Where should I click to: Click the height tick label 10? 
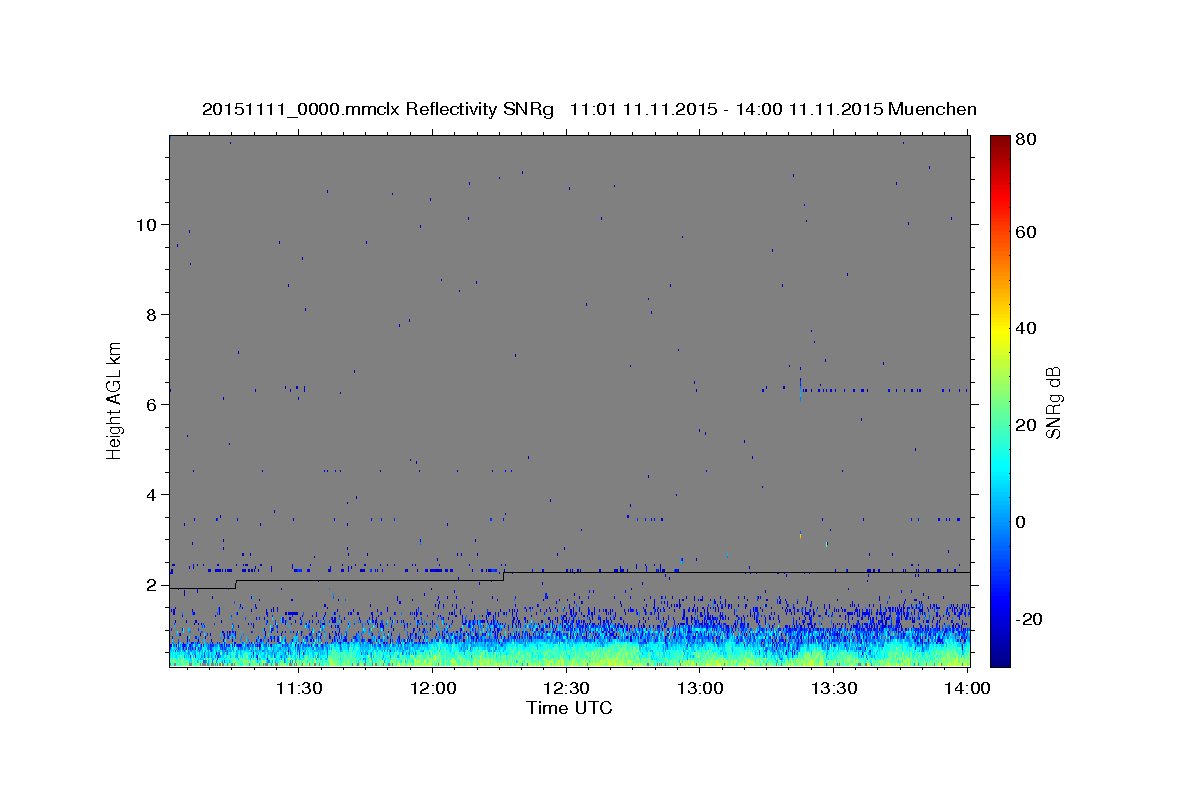click(x=147, y=224)
